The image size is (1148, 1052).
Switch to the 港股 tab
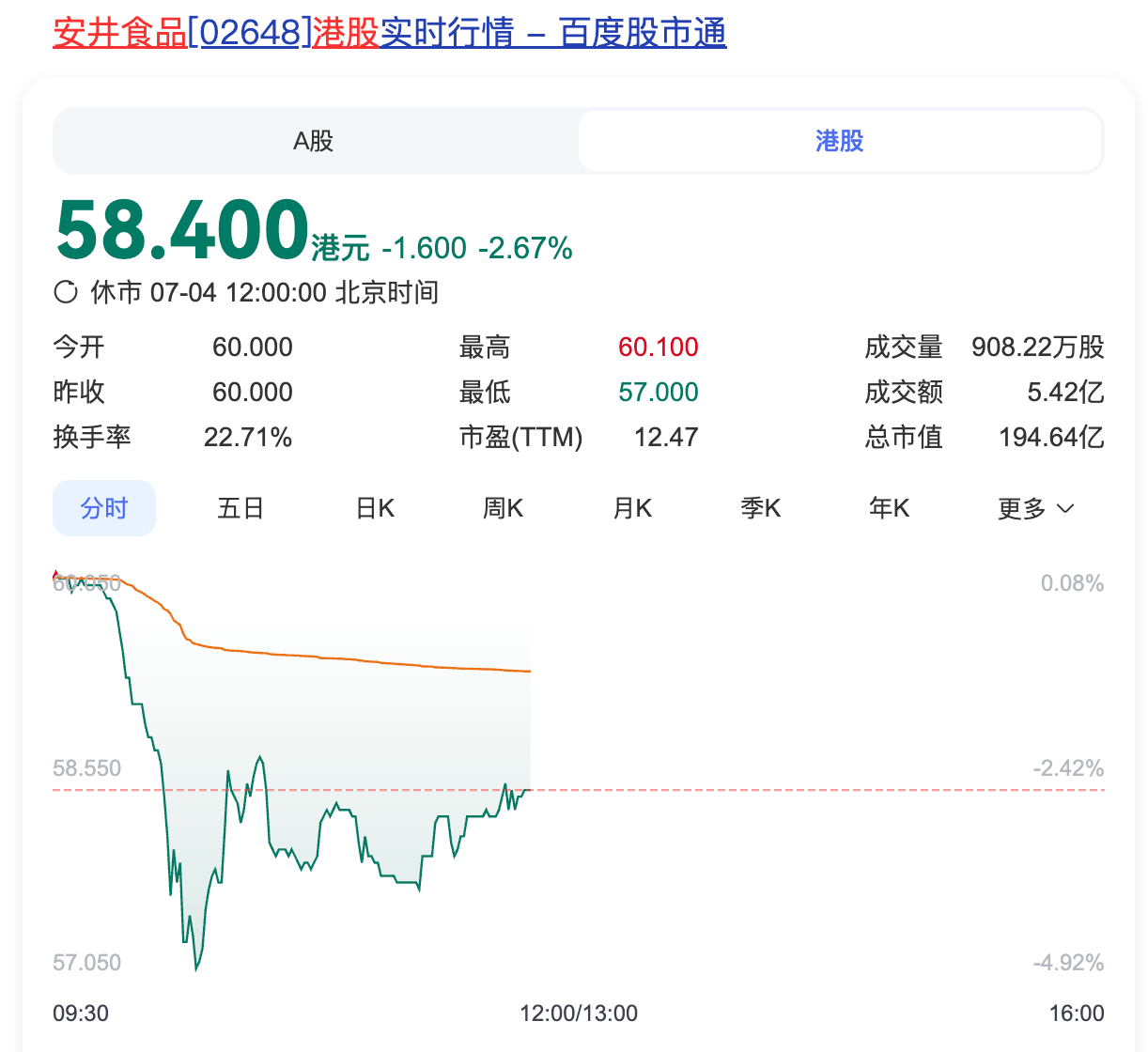pyautogui.click(x=840, y=141)
